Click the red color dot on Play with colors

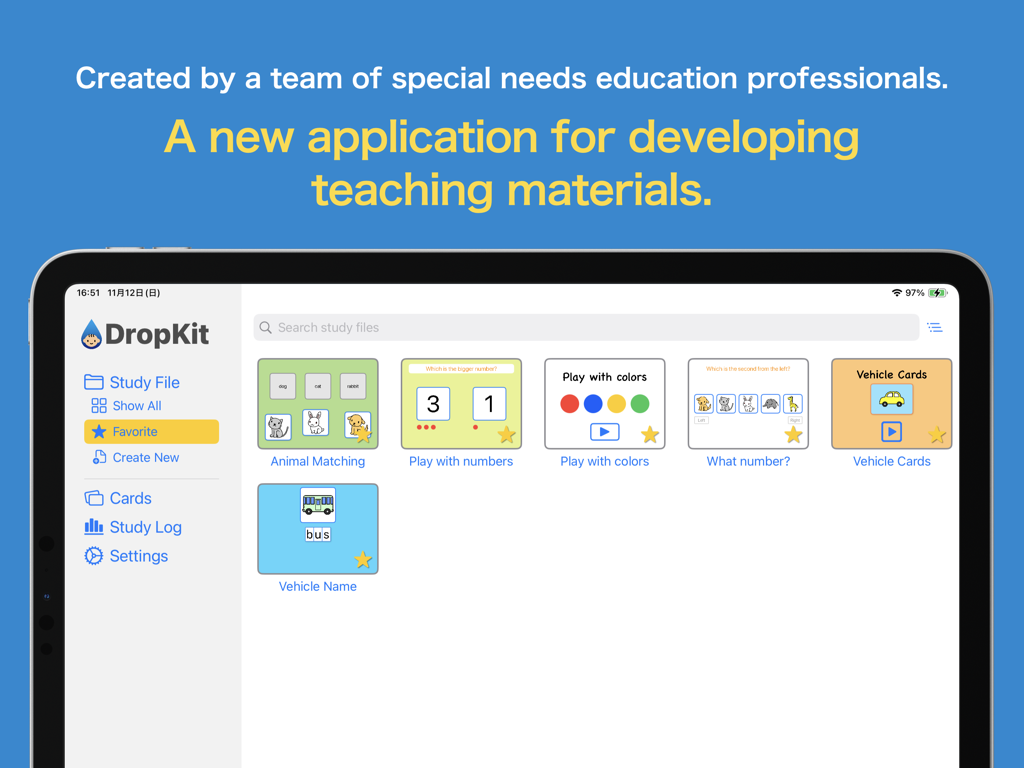click(568, 405)
